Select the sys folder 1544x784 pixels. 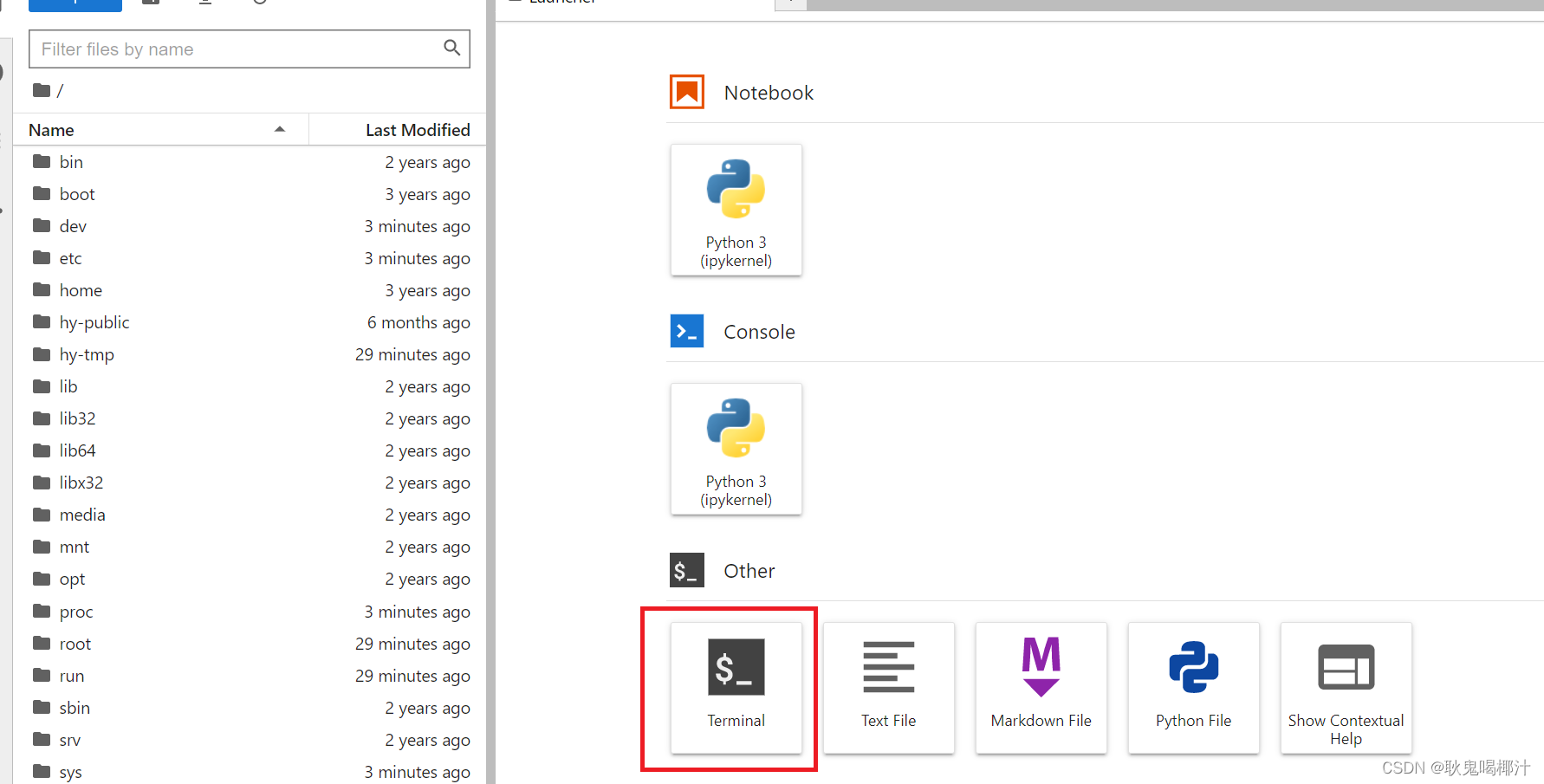(x=250, y=770)
